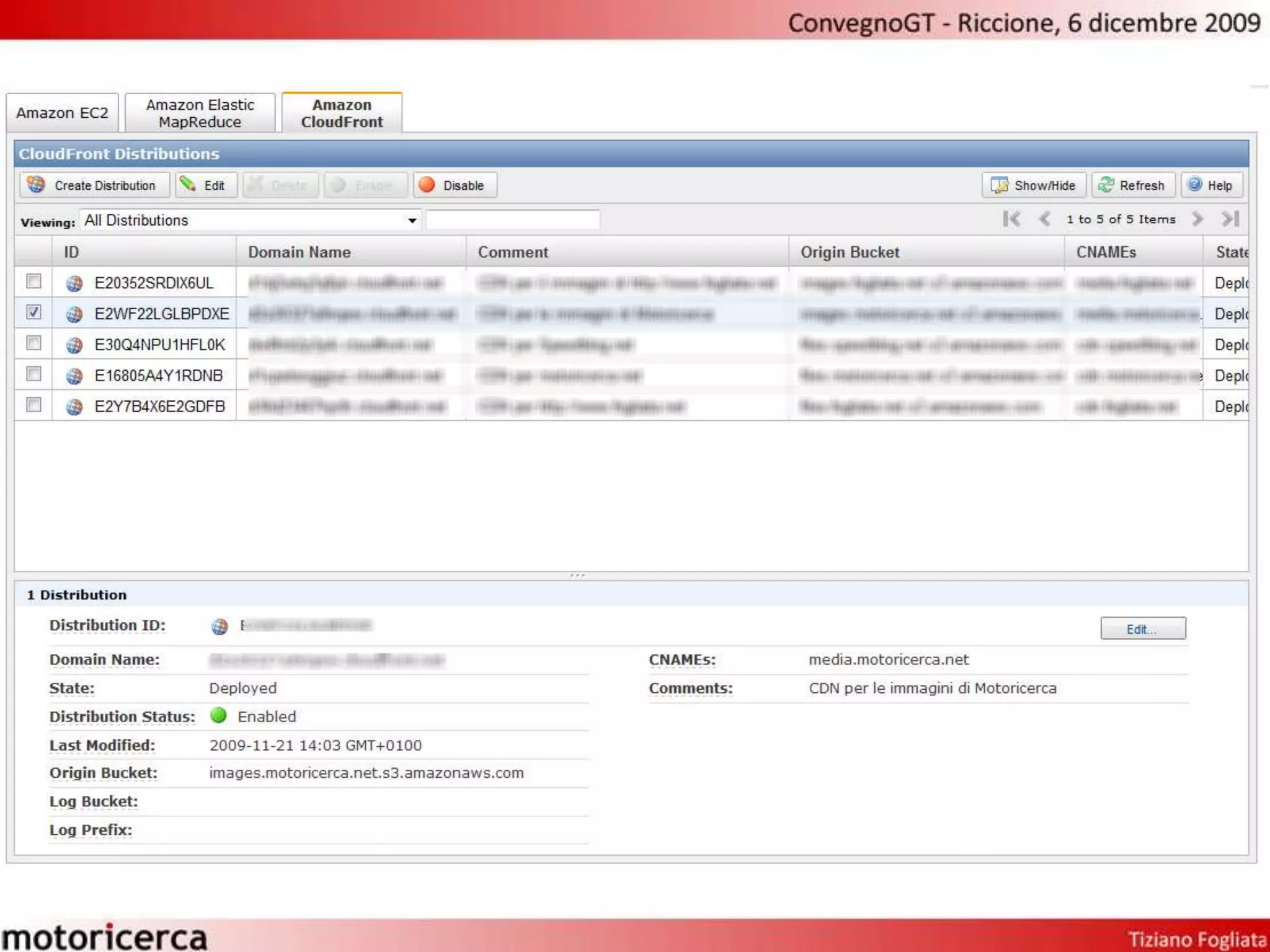Select distribution ID E30Q4NPU1HFL0K
1270x952 pixels.
coord(159,345)
